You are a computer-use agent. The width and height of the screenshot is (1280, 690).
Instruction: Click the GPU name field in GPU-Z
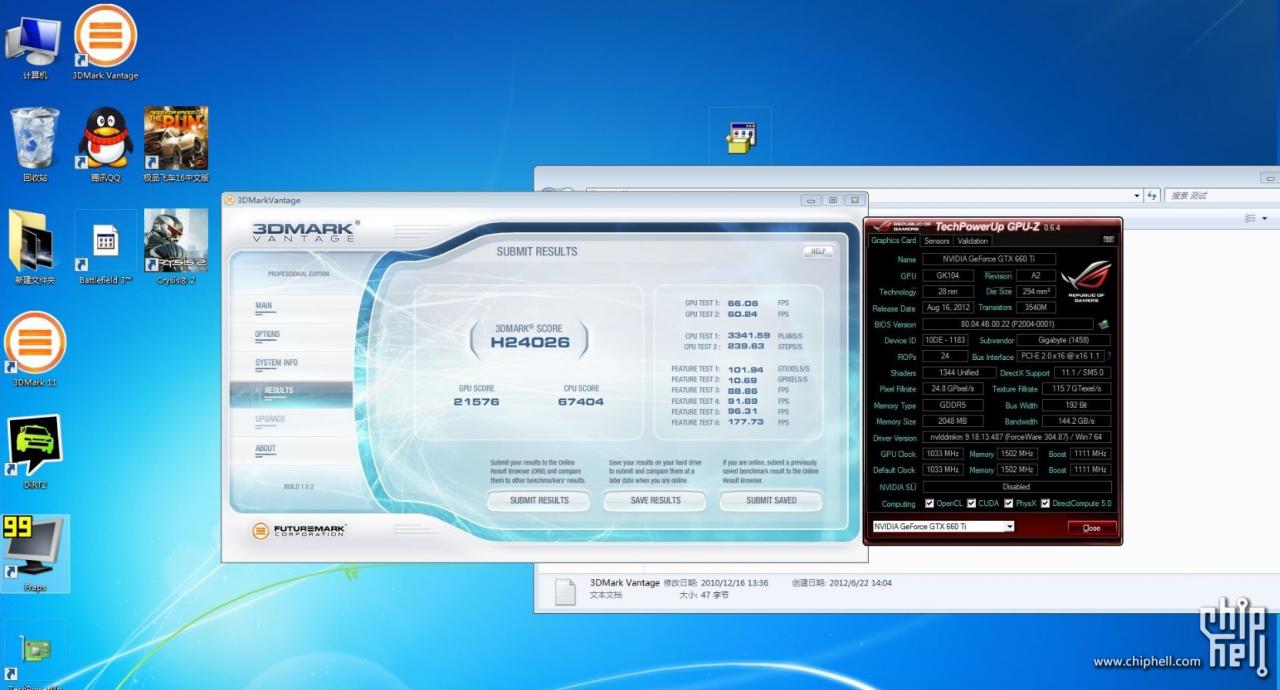(x=988, y=259)
